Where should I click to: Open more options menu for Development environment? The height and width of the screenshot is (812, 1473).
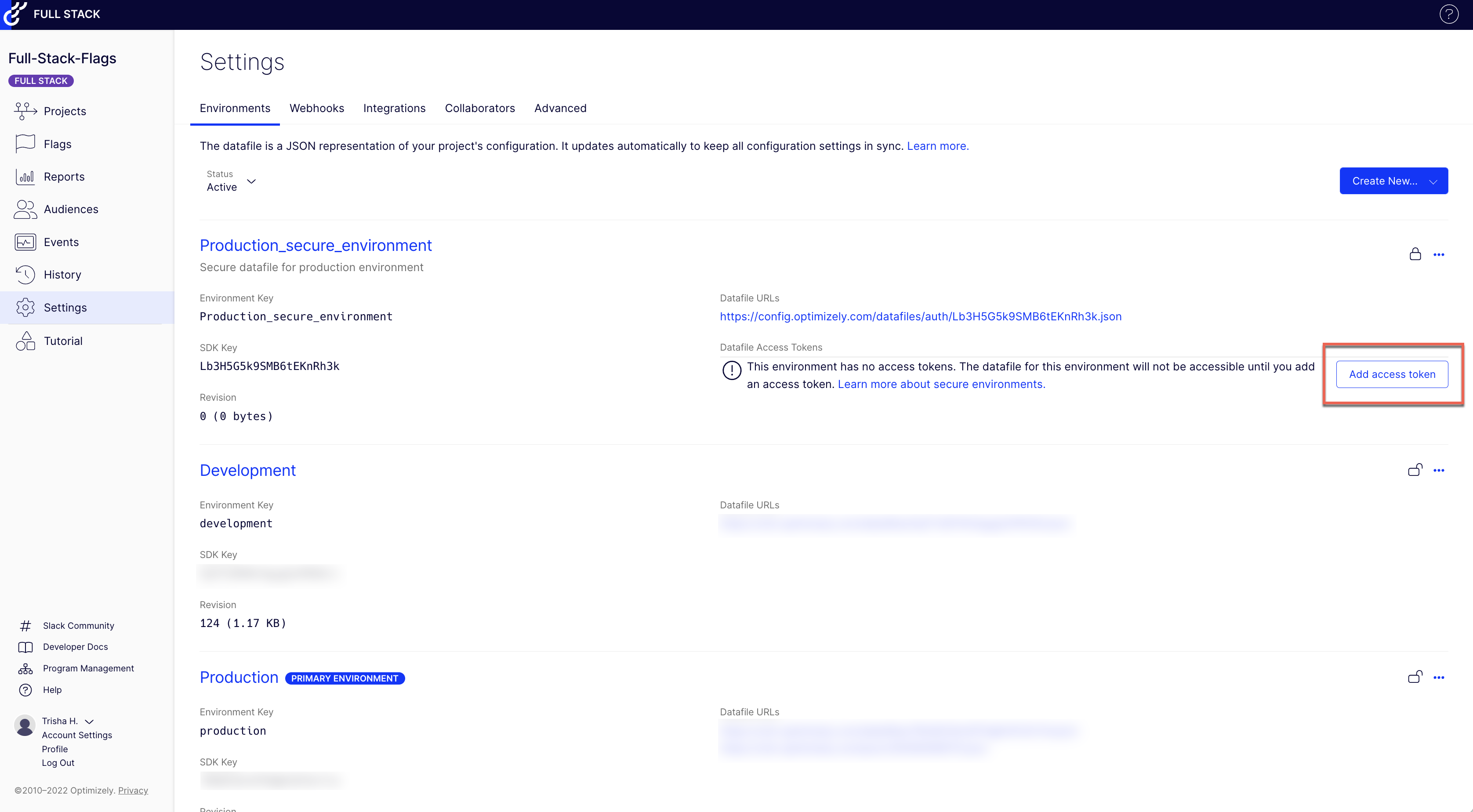click(x=1439, y=470)
